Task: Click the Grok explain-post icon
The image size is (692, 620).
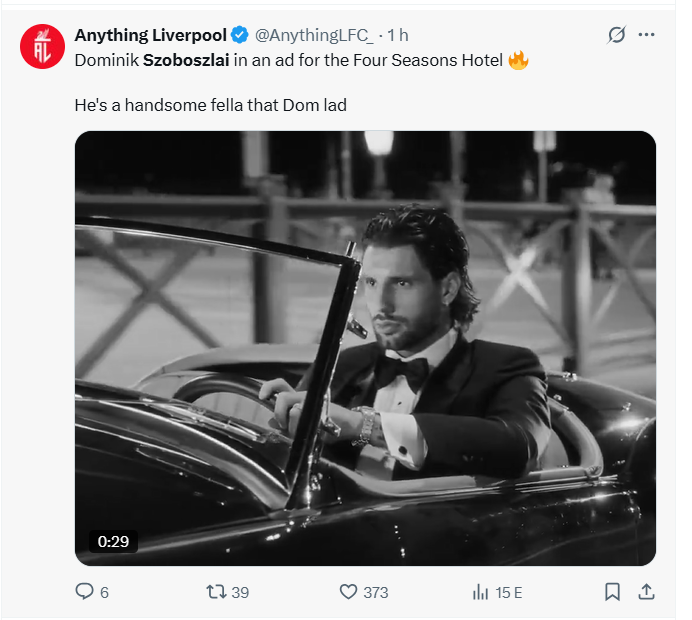Action: [617, 35]
